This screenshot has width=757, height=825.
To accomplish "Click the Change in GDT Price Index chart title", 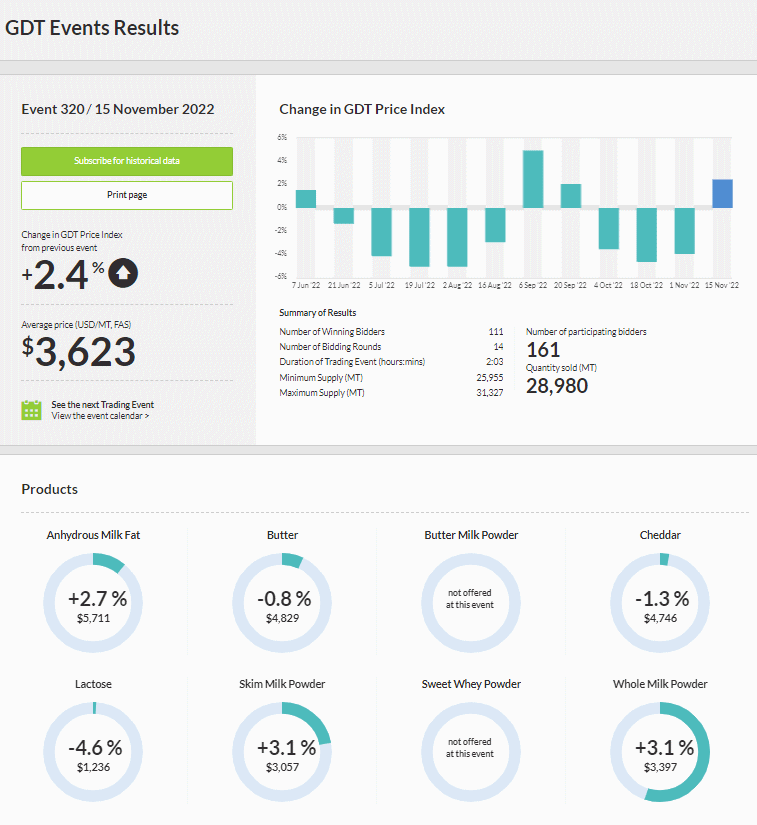I will point(362,109).
